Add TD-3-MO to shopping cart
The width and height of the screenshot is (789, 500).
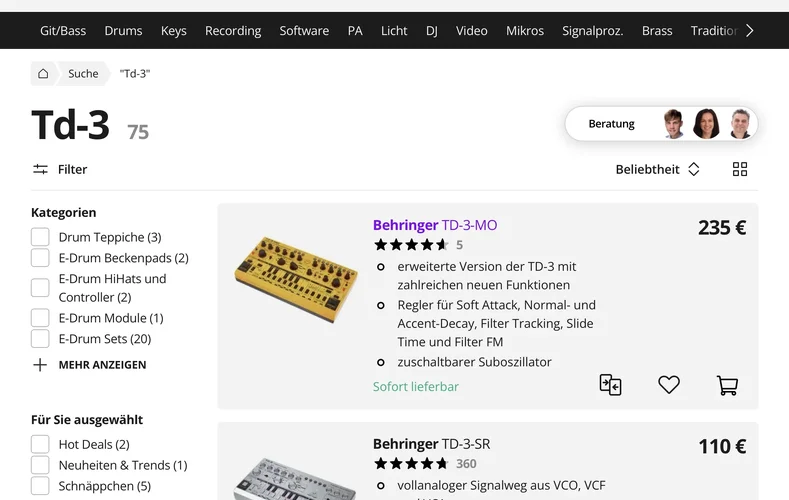click(x=727, y=385)
